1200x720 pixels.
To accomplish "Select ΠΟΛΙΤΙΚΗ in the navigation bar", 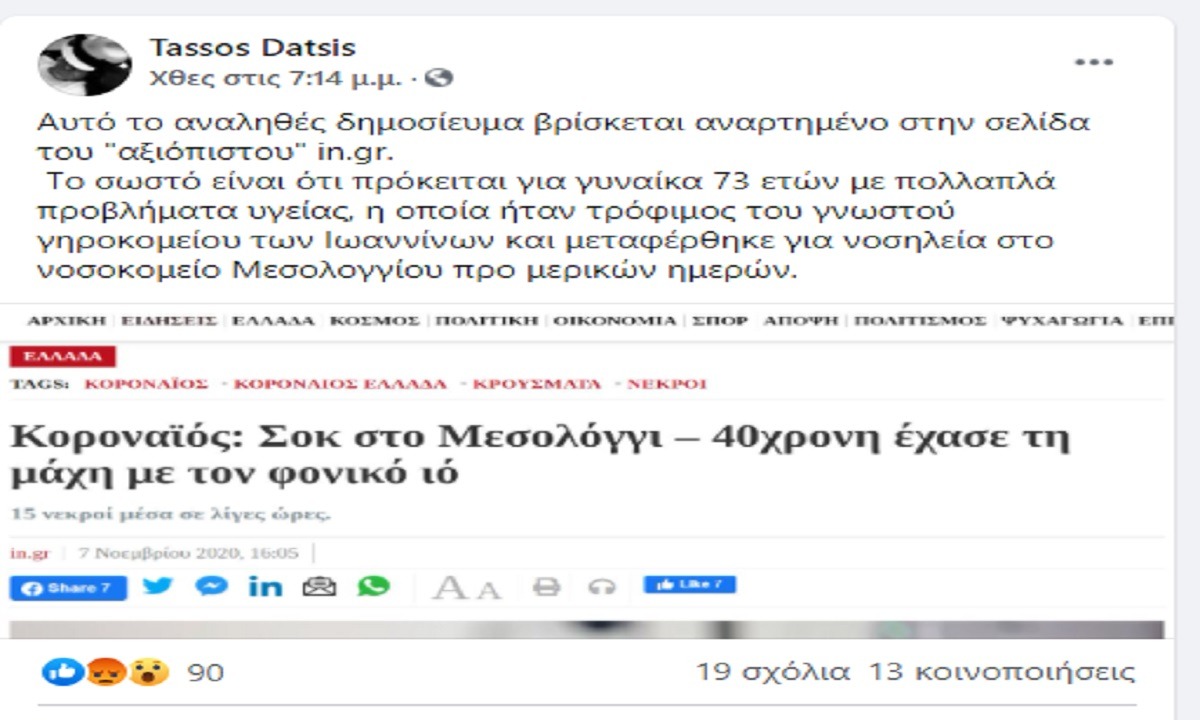I will [487, 321].
